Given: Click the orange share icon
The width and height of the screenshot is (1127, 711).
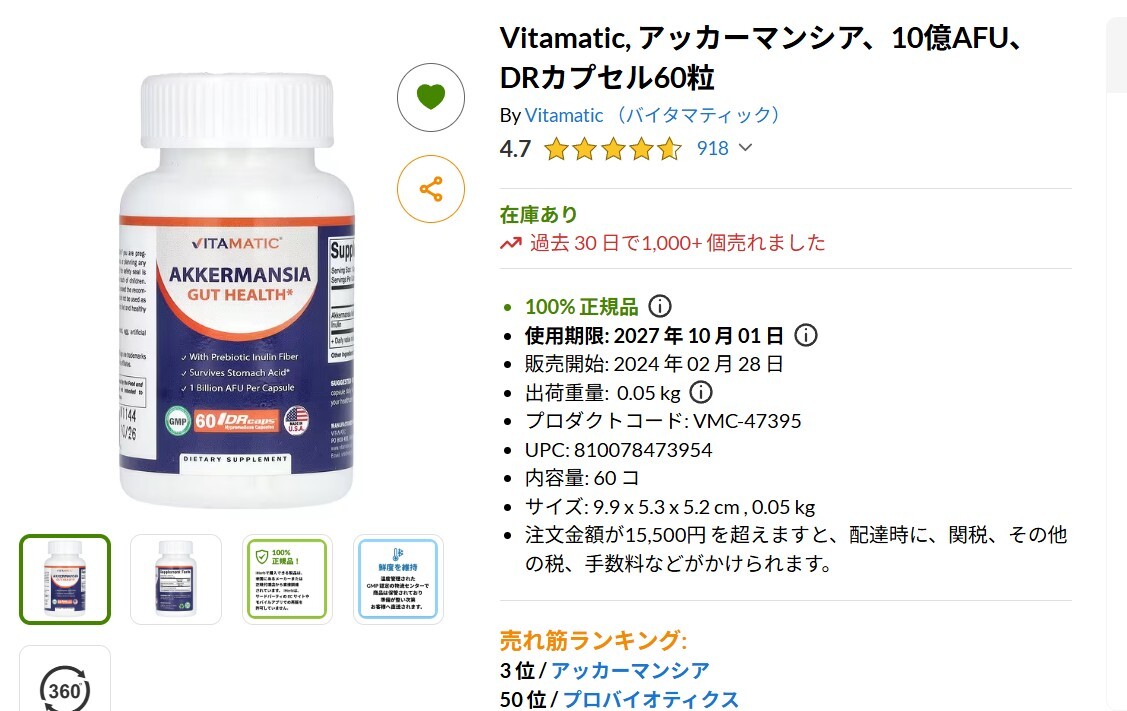Looking at the screenshot, I should point(431,189).
